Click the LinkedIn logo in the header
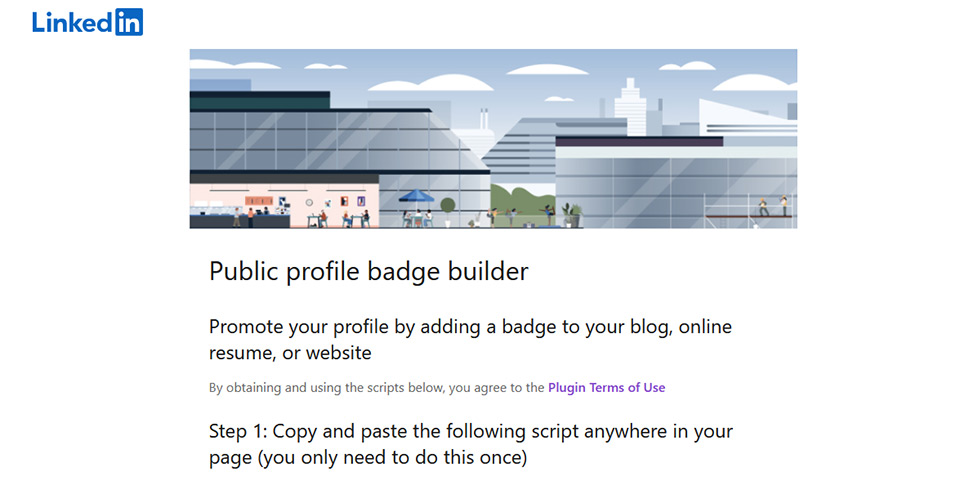The height and width of the screenshot is (485, 969). (x=88, y=22)
